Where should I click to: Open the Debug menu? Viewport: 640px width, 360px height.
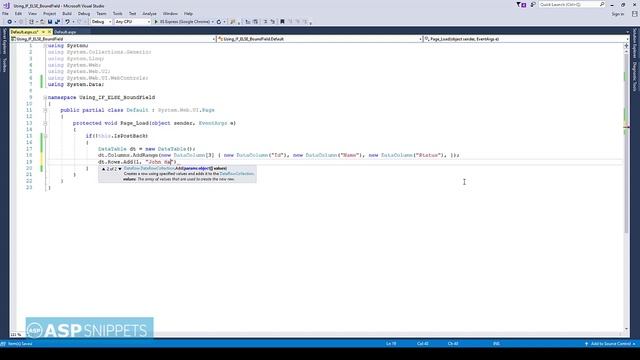[x=84, y=13]
